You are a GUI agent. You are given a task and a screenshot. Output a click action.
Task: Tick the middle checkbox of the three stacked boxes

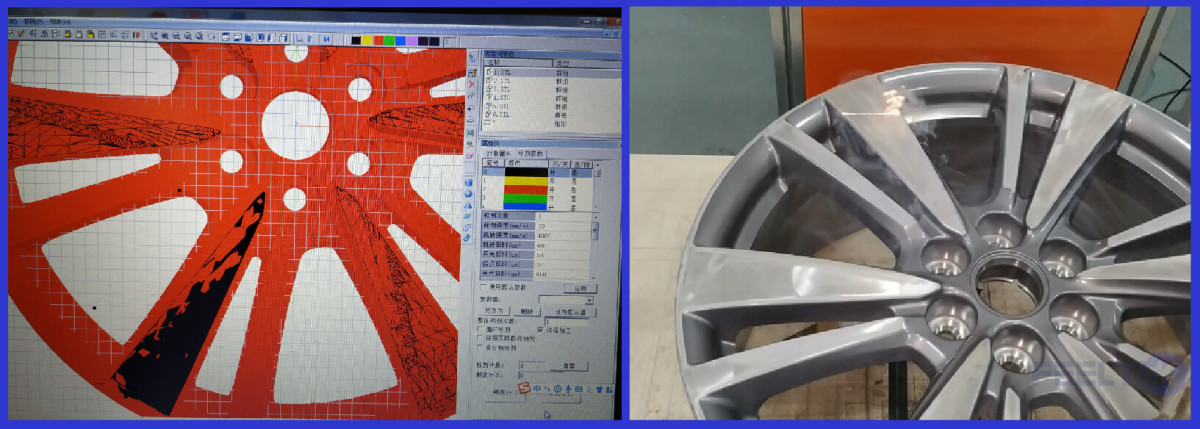click(480, 339)
